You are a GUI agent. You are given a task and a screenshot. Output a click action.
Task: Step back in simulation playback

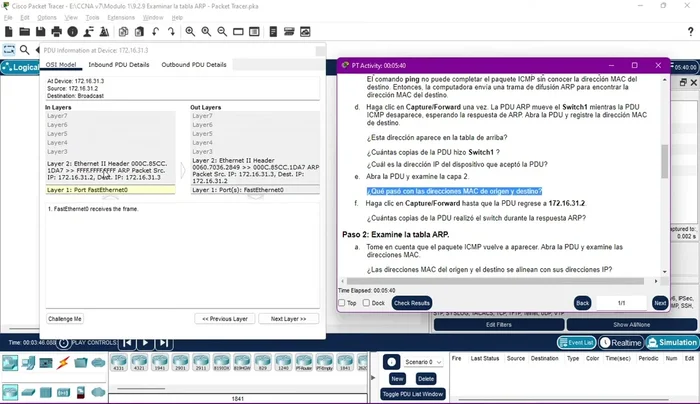[x=127, y=343]
